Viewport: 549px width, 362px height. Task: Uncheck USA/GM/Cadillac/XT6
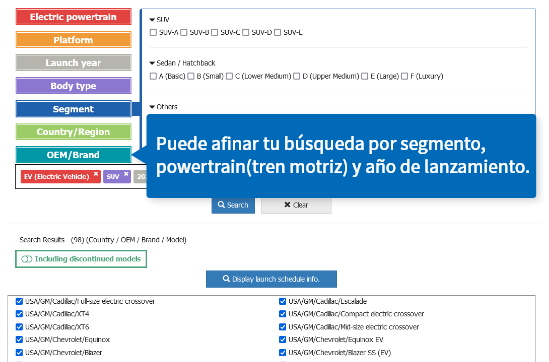[19, 327]
